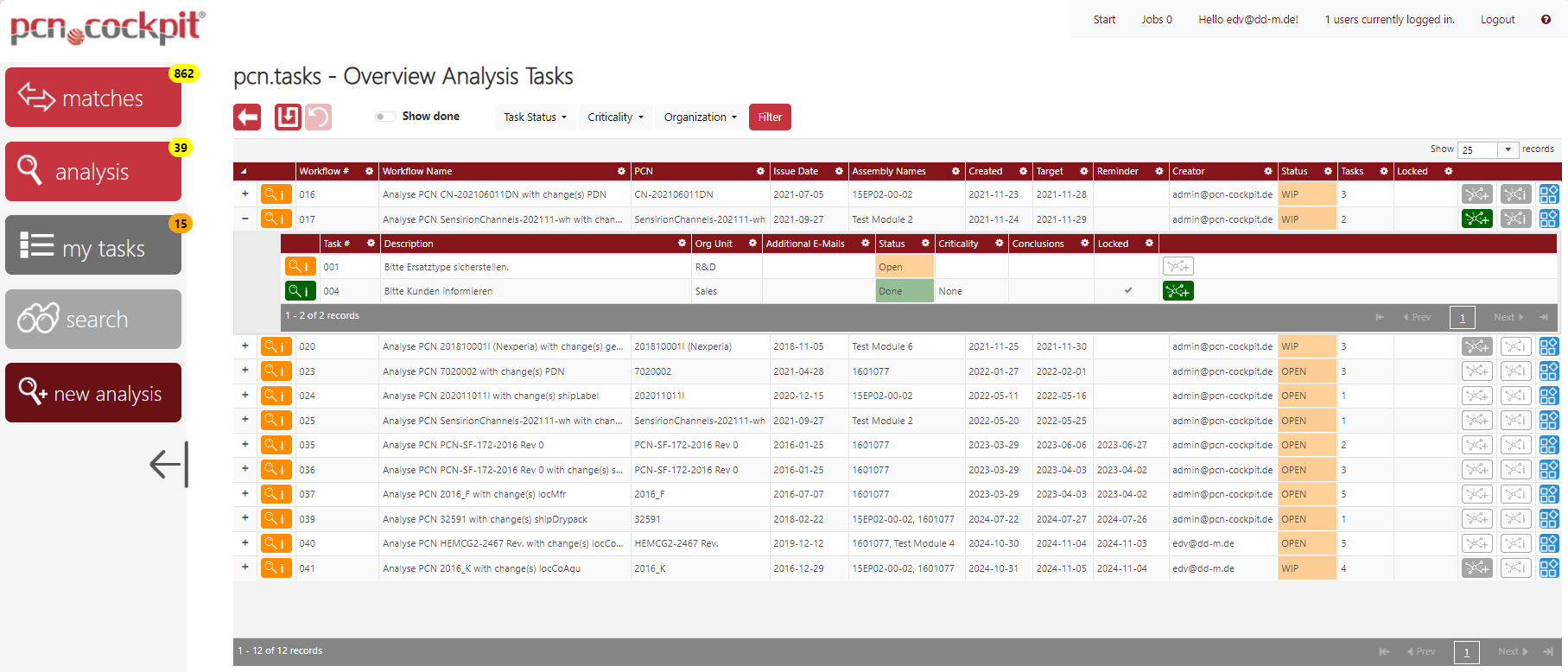The image size is (1568, 672).
Task: Click the pcn.cockpit logo
Action: [107, 28]
